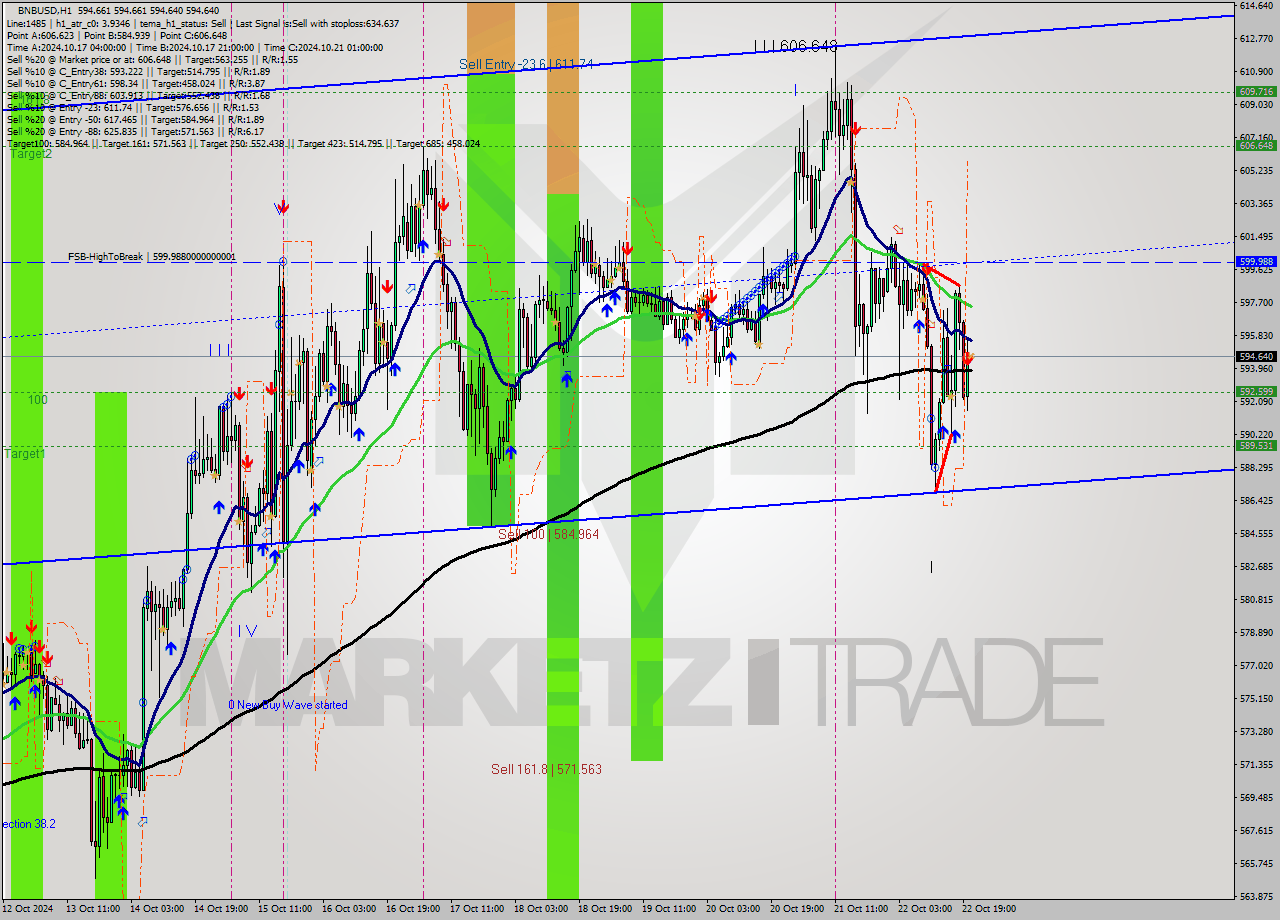Screen dimensions: 1280x920
Task: Click the 614.430 price scale label
Action: click(x=1256, y=6)
